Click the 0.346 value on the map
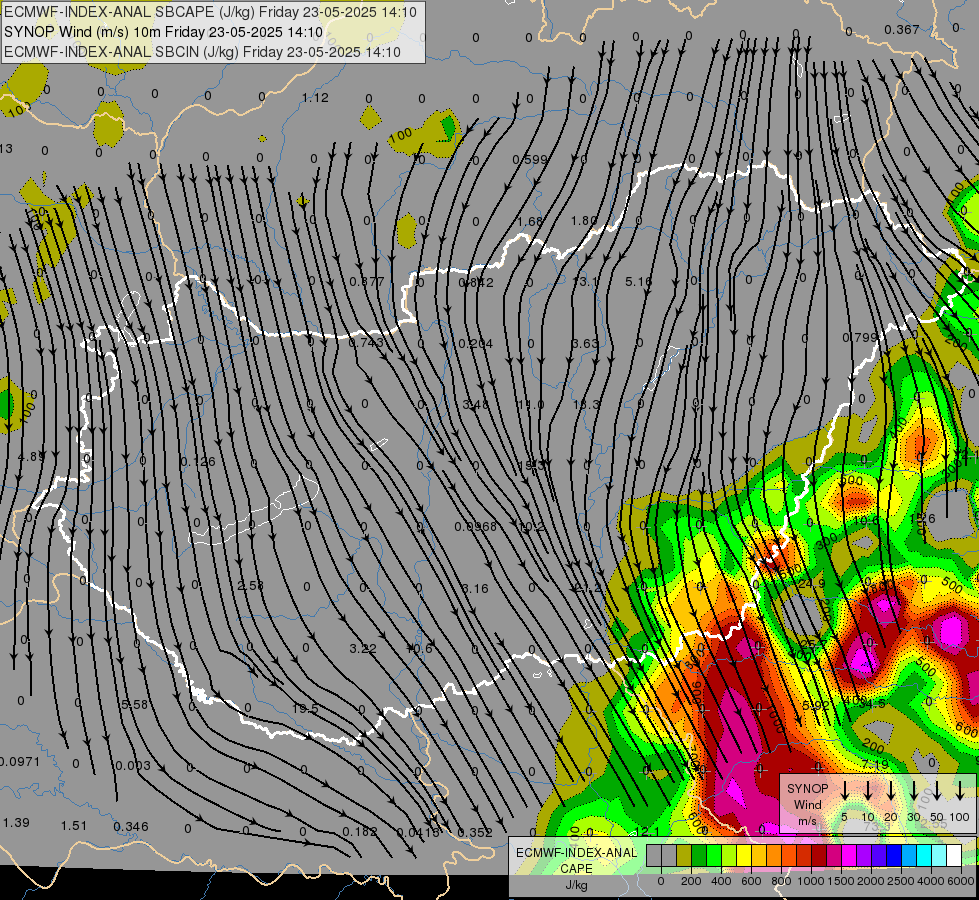Viewport: 979px width, 900px height. click(x=131, y=827)
